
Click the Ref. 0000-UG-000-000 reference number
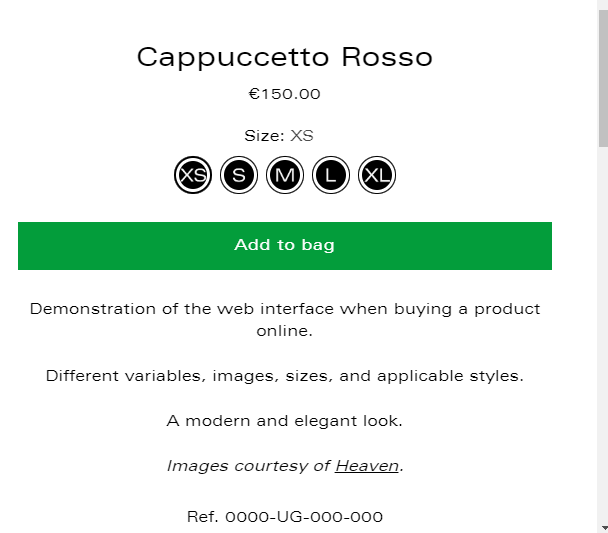pyautogui.click(x=285, y=517)
